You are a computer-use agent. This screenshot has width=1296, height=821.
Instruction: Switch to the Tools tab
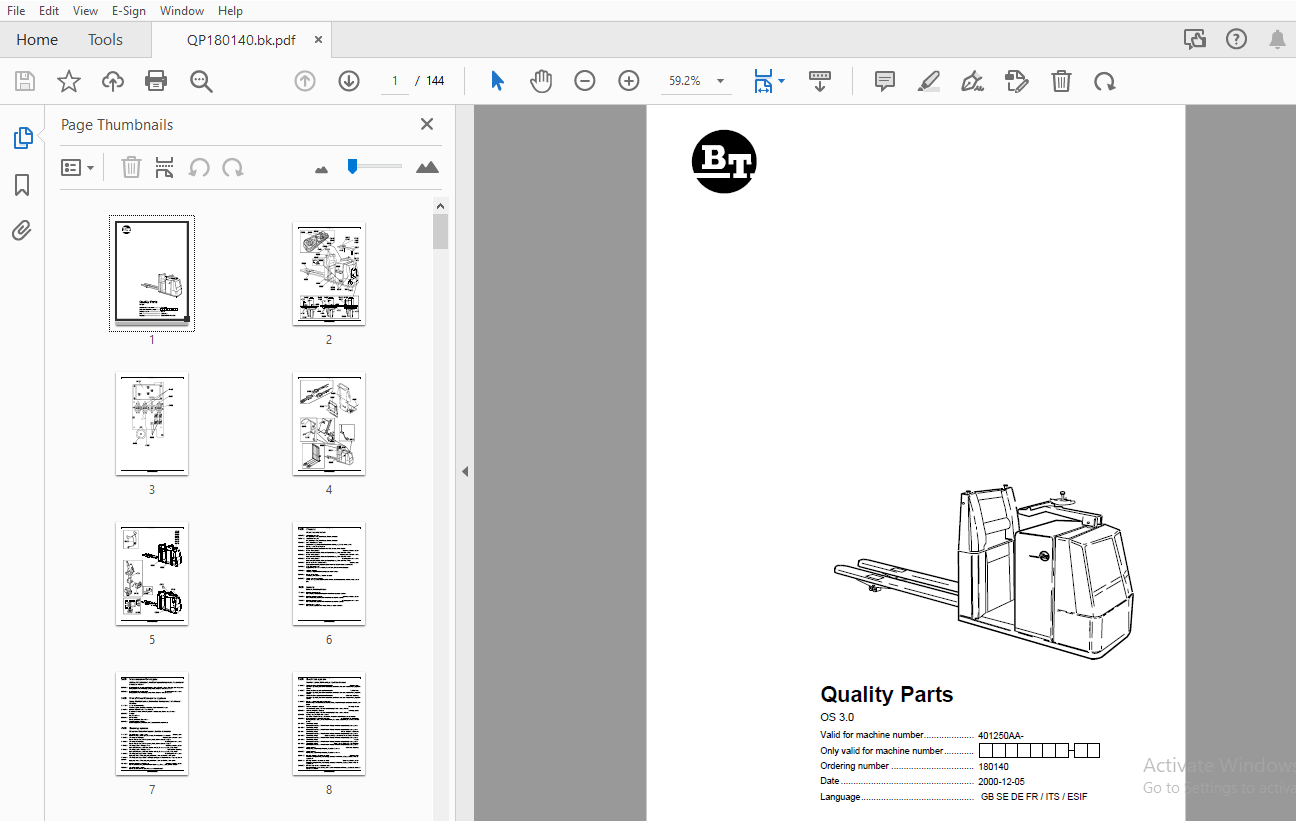coord(105,40)
